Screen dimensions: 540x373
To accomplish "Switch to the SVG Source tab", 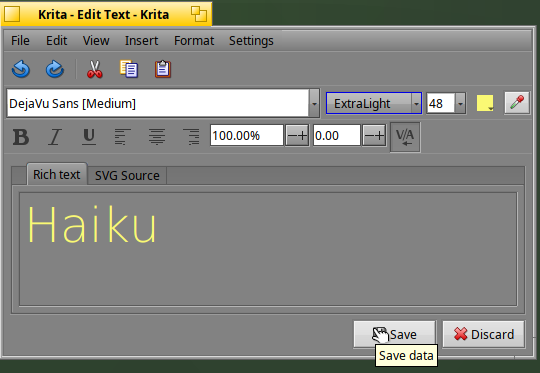I will 127,176.
